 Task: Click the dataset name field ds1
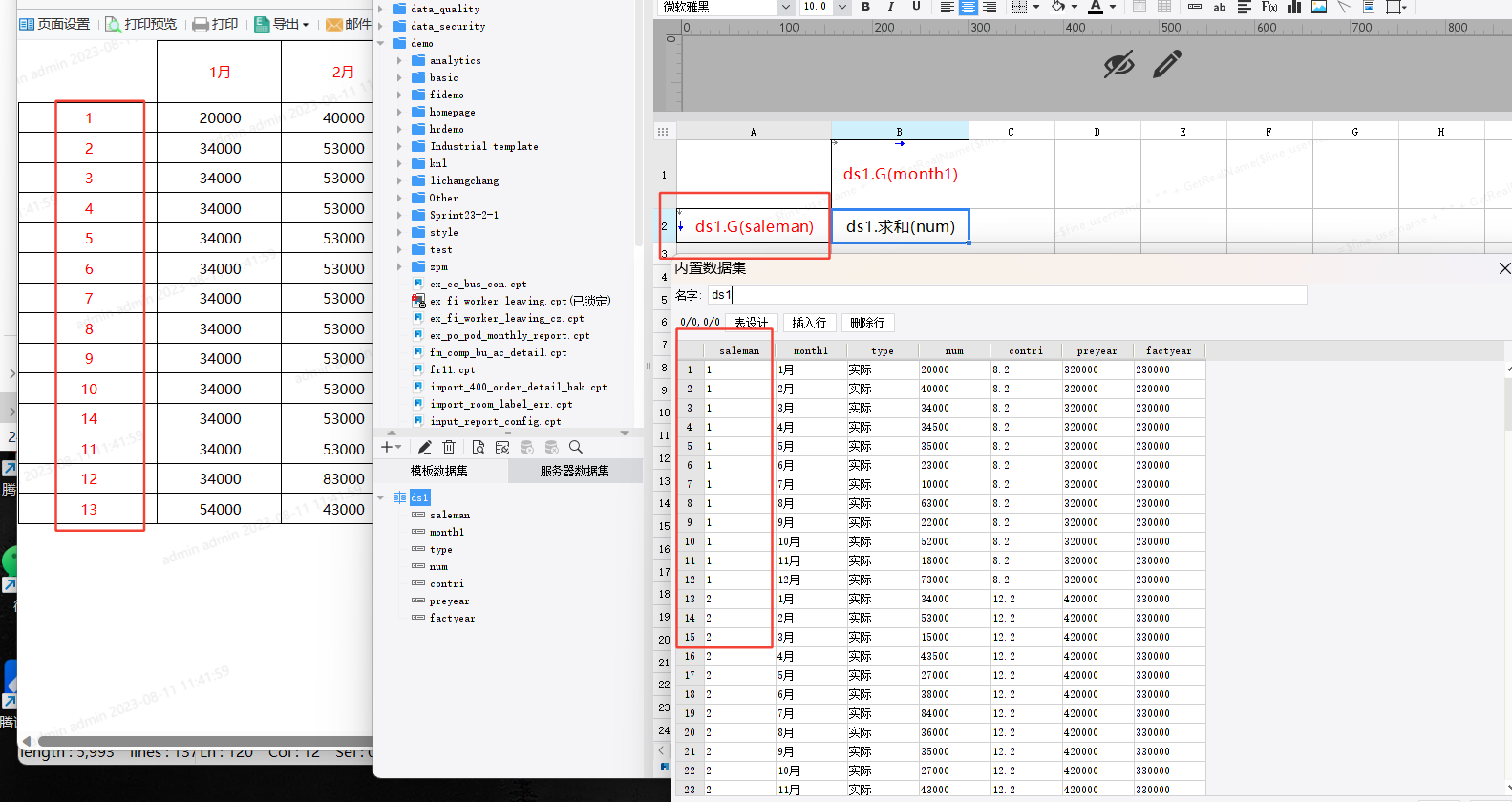click(x=1007, y=295)
